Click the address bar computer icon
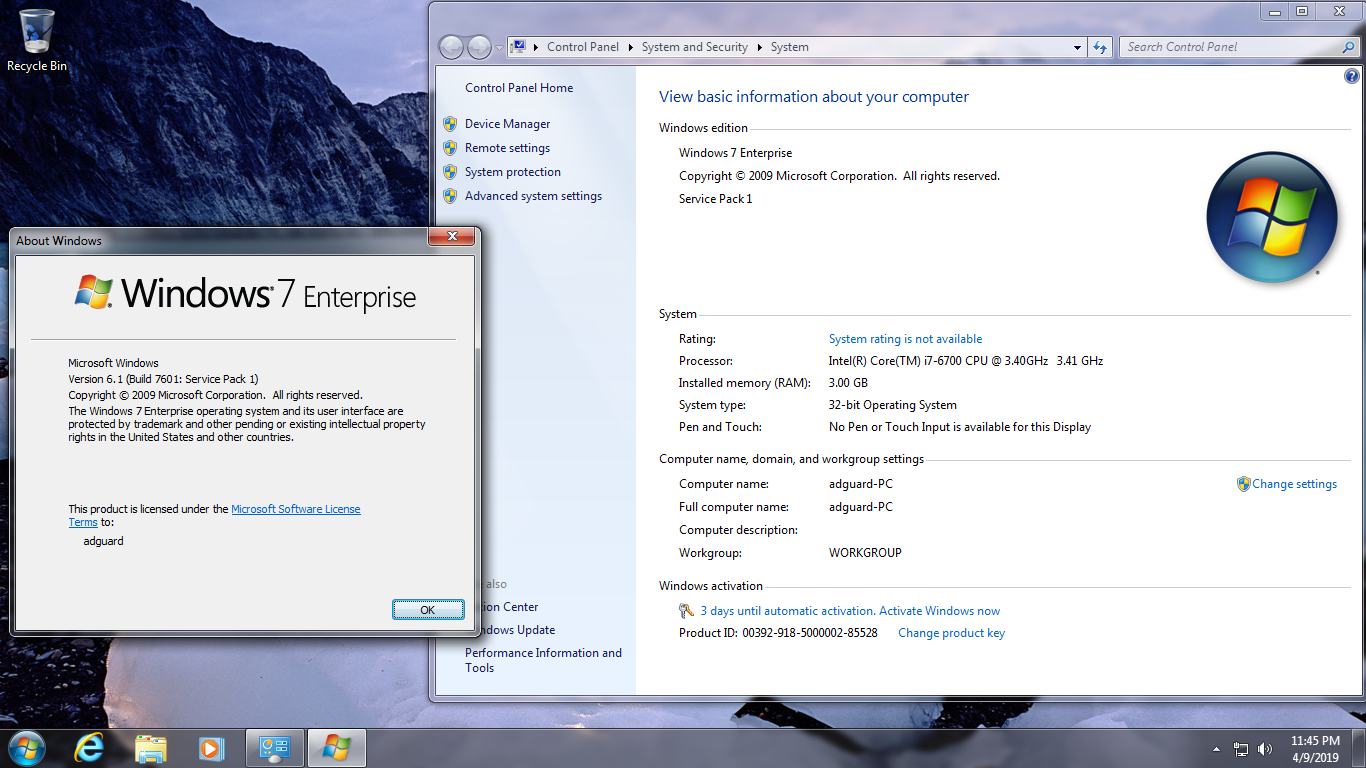Image resolution: width=1366 pixels, height=768 pixels. [519, 46]
